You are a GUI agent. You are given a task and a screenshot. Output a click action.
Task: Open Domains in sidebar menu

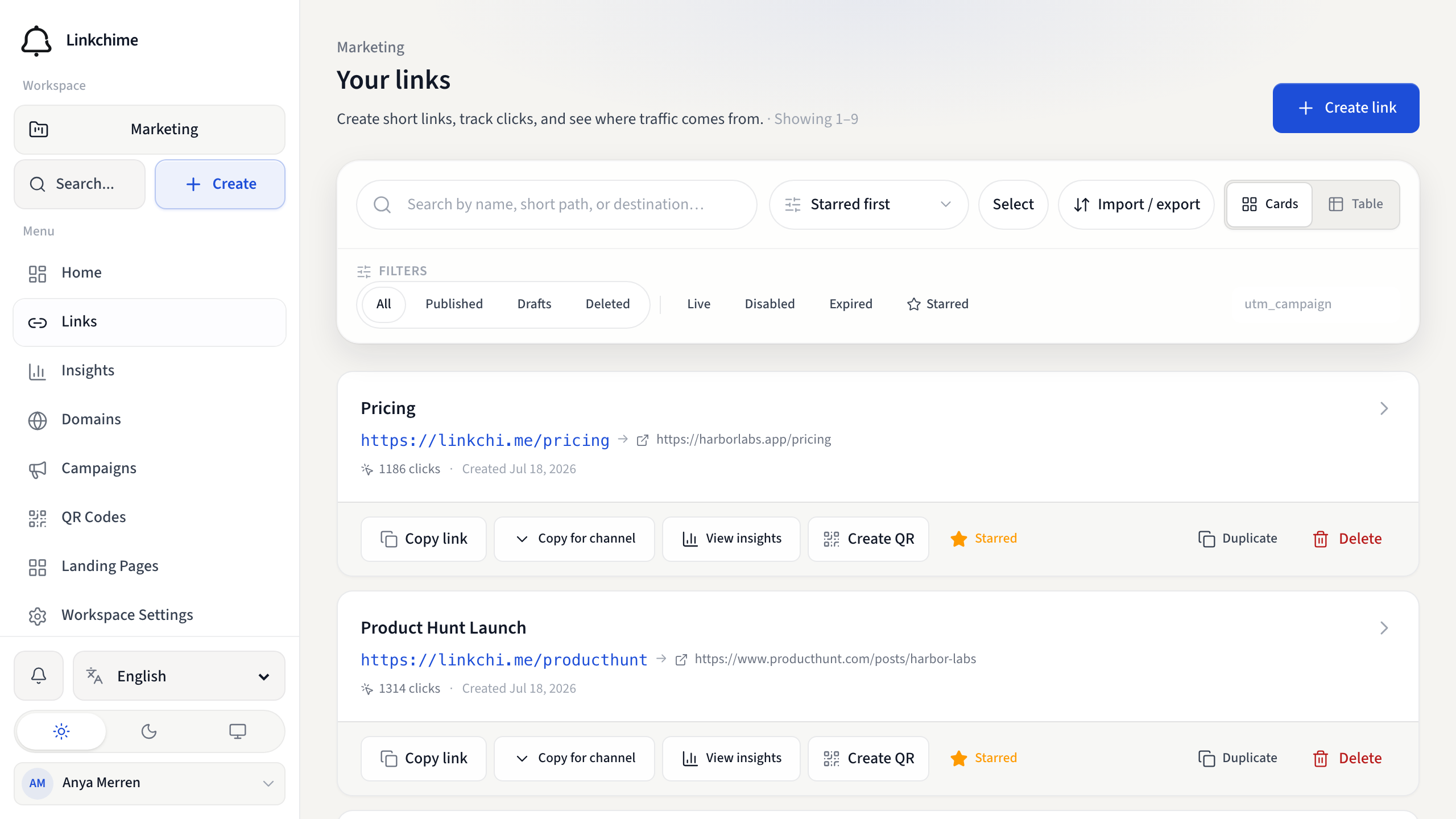pos(150,420)
